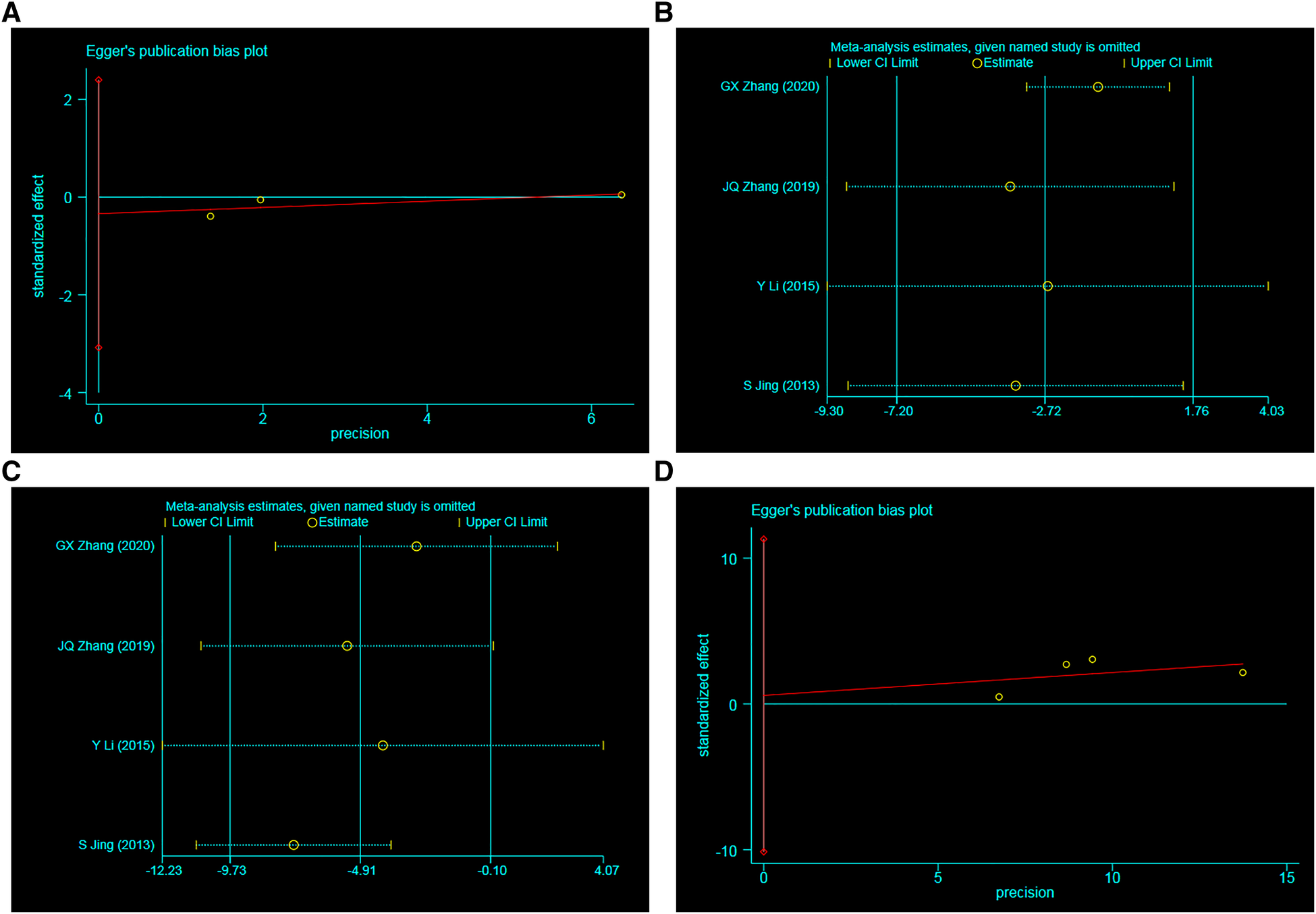The width and height of the screenshot is (1316, 914).
Task: Click the panel letter C
Action: point(11,471)
